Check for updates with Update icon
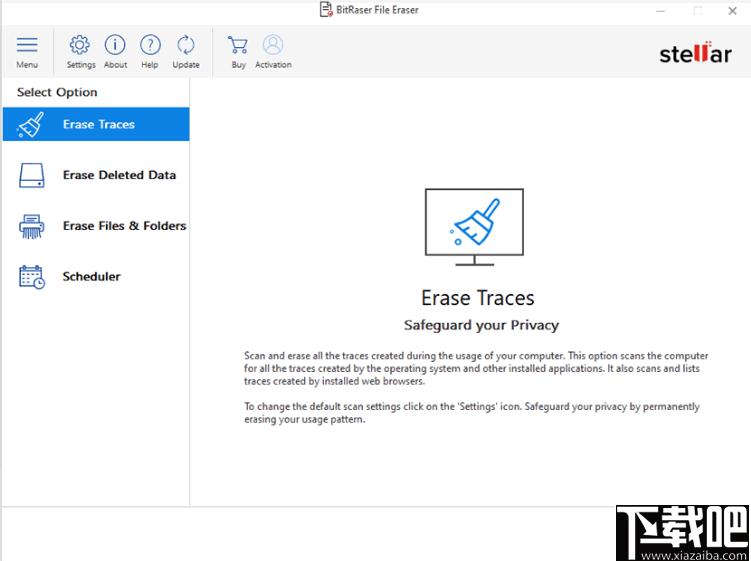 [185, 45]
